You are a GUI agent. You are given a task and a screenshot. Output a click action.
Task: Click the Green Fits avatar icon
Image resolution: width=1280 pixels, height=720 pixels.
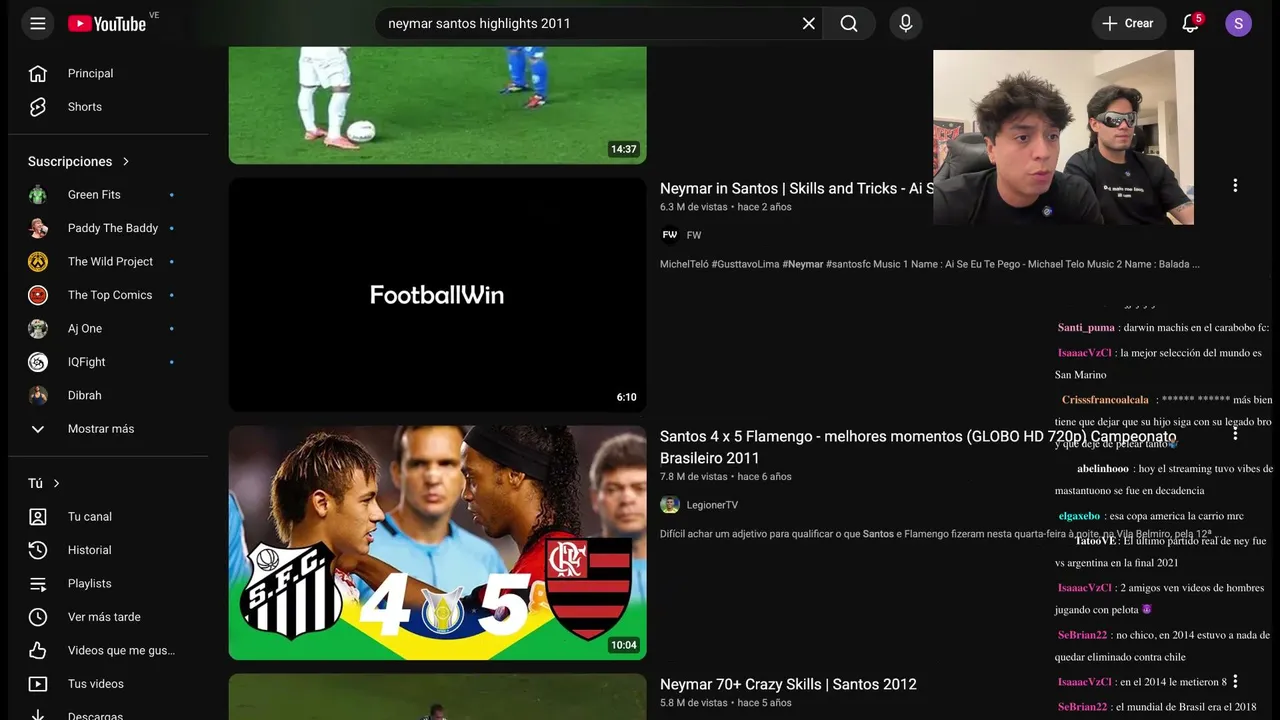(38, 195)
